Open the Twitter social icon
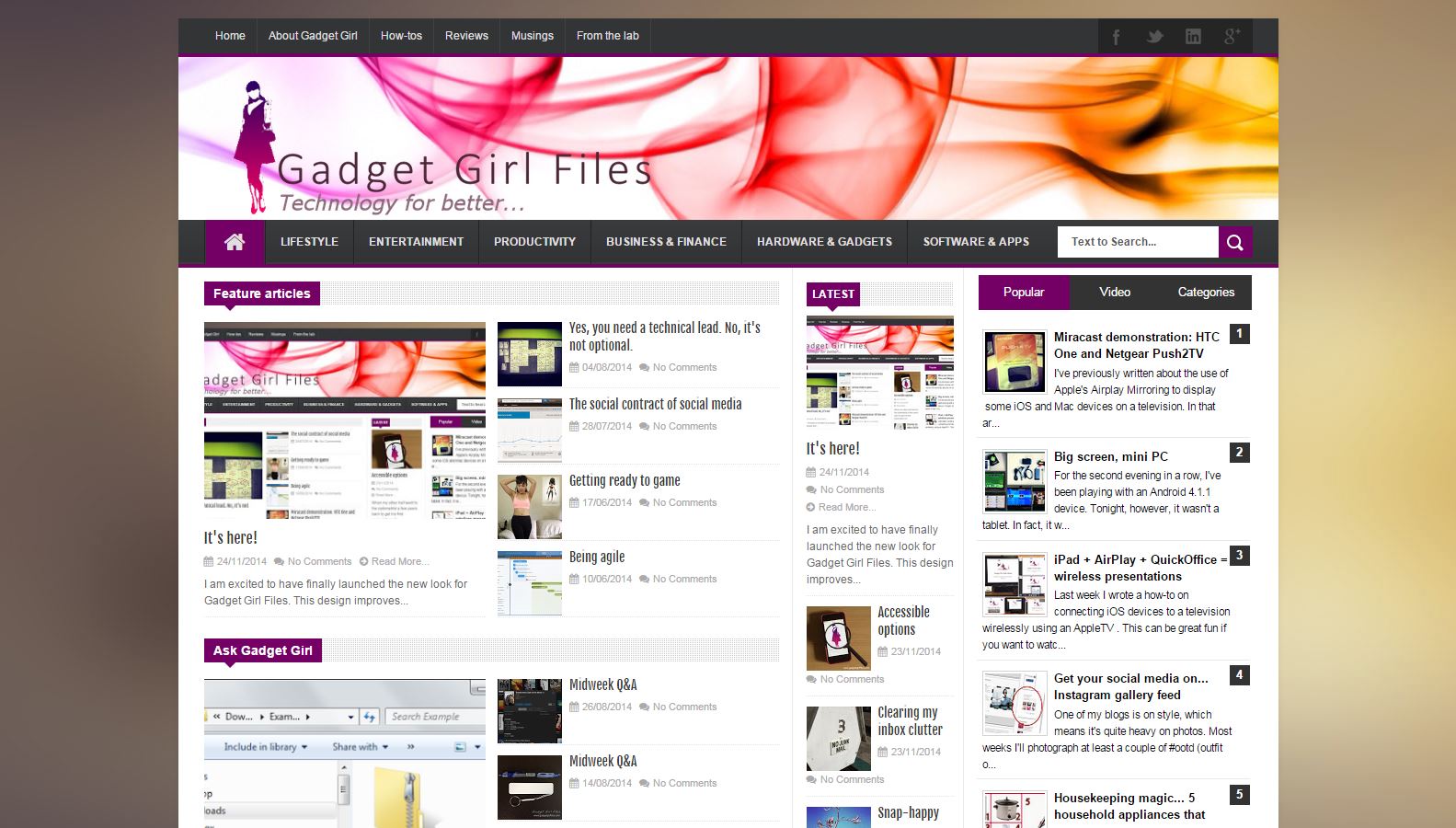Image resolution: width=1456 pixels, height=828 pixels. point(1154,37)
